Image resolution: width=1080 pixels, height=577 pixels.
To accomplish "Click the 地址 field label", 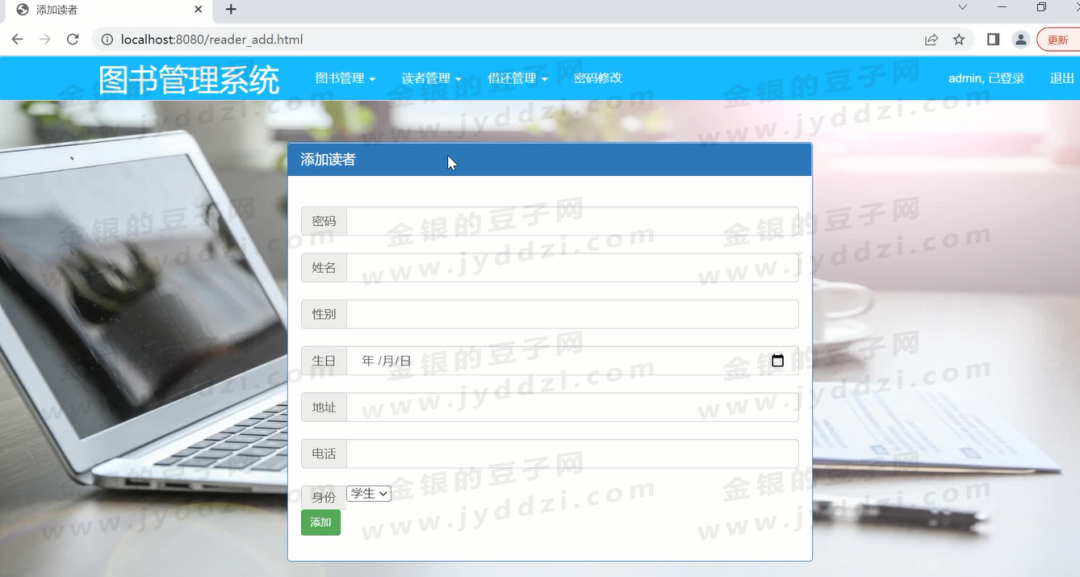I will click(x=324, y=408).
